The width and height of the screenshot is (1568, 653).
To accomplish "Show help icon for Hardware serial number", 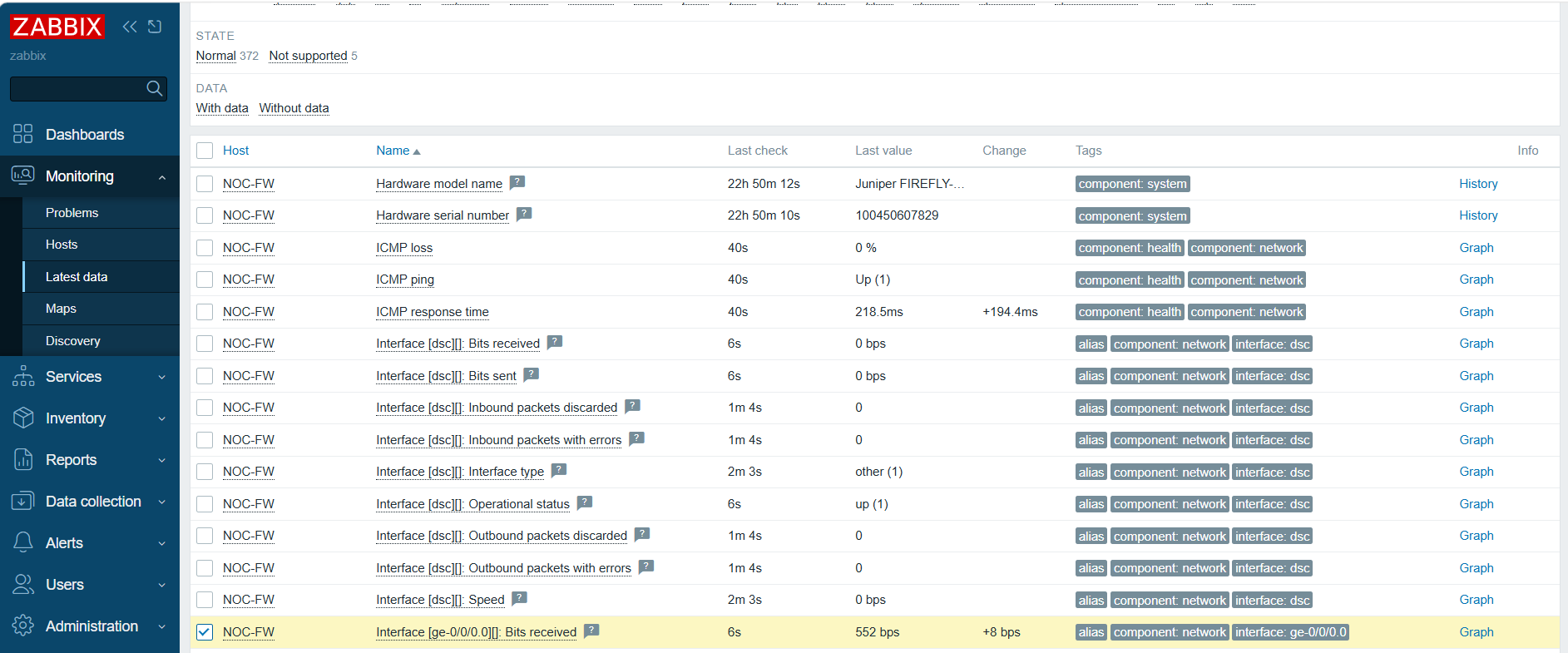I will [x=524, y=214].
